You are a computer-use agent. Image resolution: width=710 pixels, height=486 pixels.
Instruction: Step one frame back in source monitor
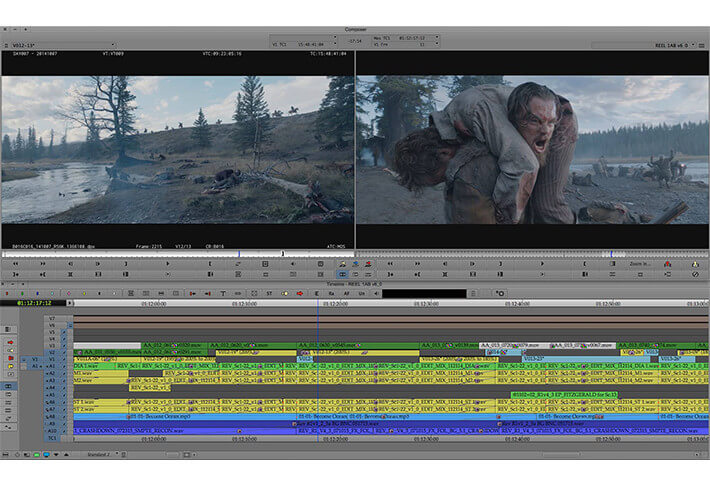(x=70, y=264)
